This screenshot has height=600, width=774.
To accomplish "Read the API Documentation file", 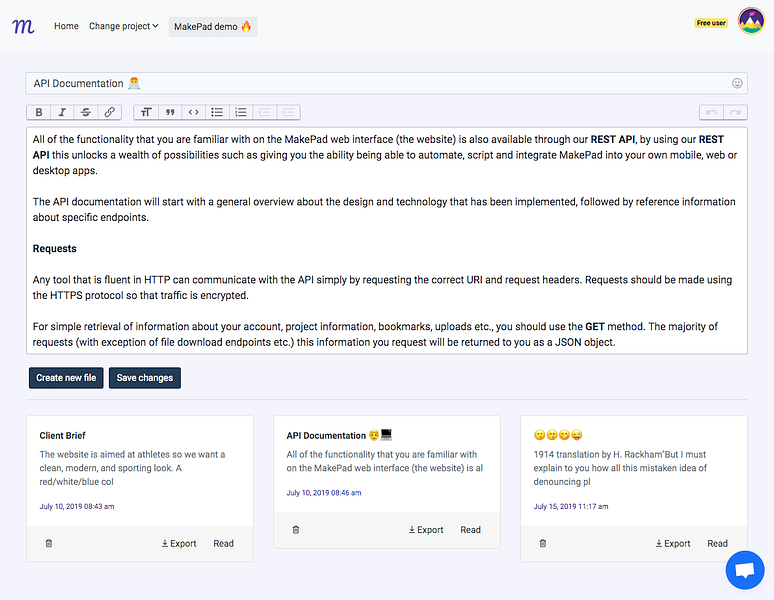I will point(470,530).
